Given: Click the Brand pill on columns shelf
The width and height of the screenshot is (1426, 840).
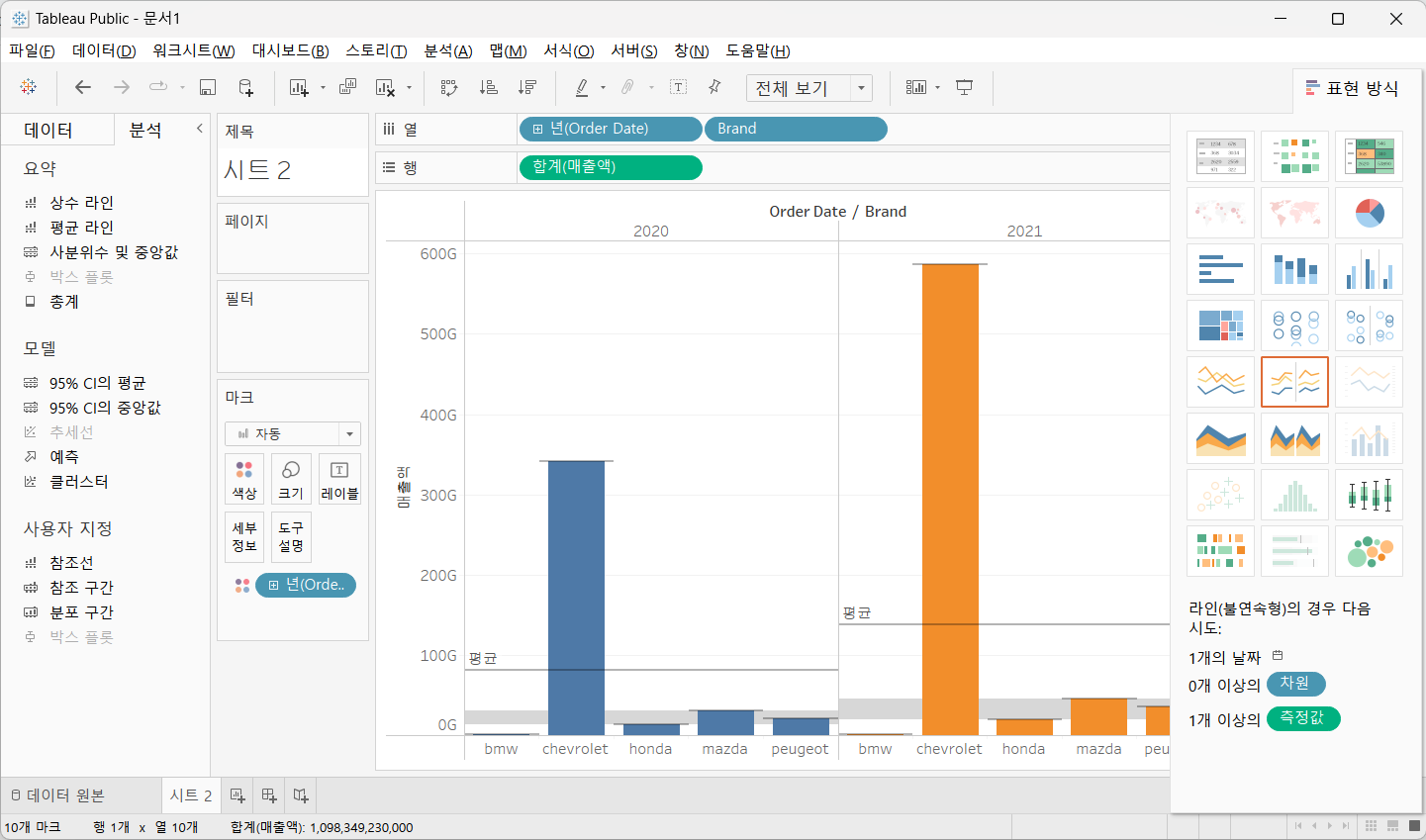Looking at the screenshot, I should point(796,129).
